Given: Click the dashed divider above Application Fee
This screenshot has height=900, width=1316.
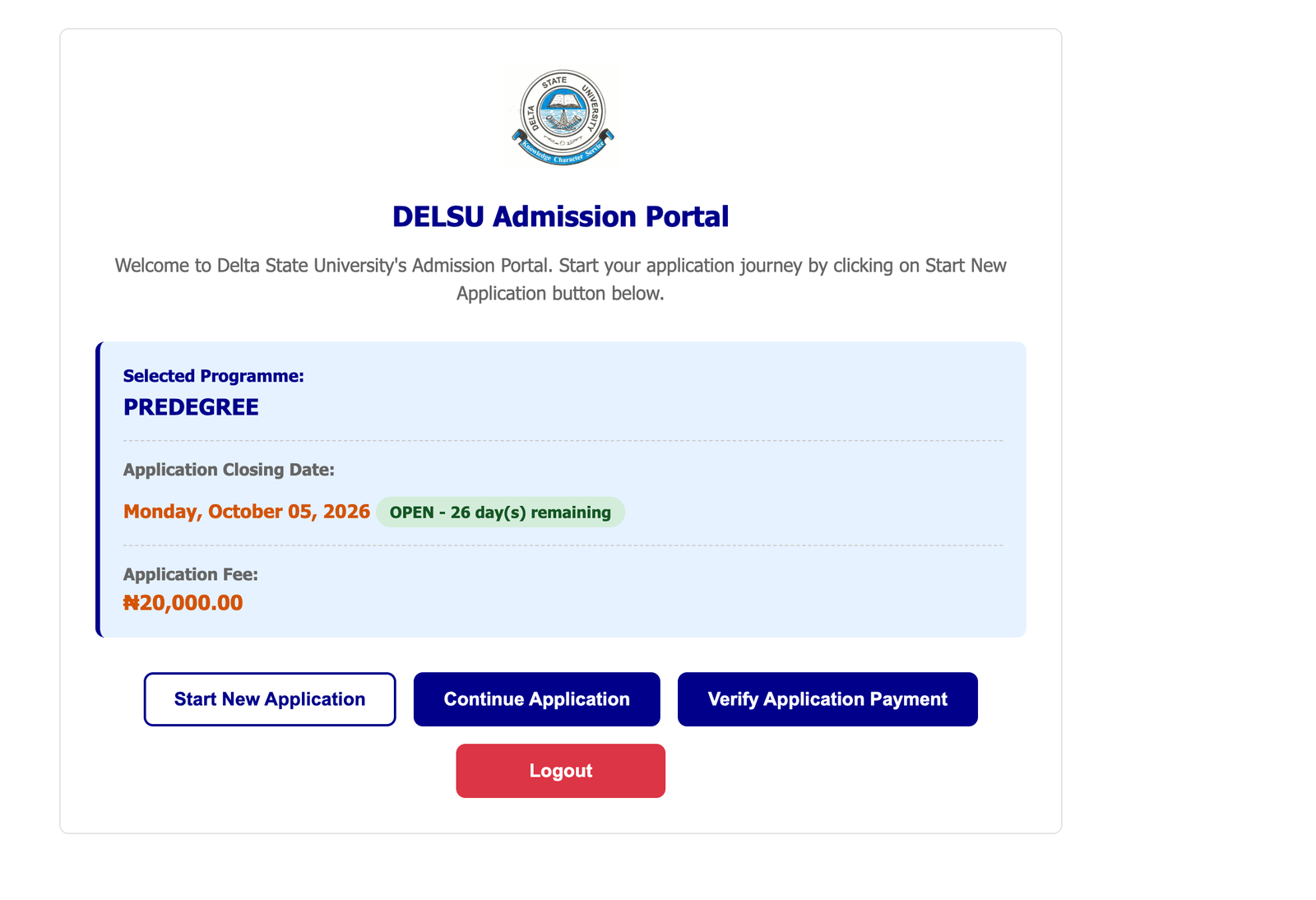Looking at the screenshot, I should pyautogui.click(x=563, y=545).
